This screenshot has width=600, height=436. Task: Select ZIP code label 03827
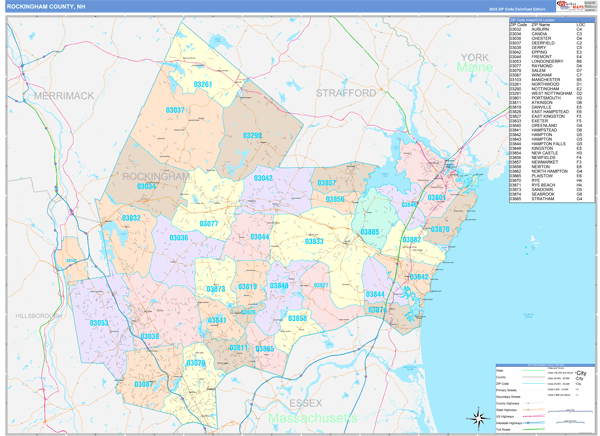point(321,285)
